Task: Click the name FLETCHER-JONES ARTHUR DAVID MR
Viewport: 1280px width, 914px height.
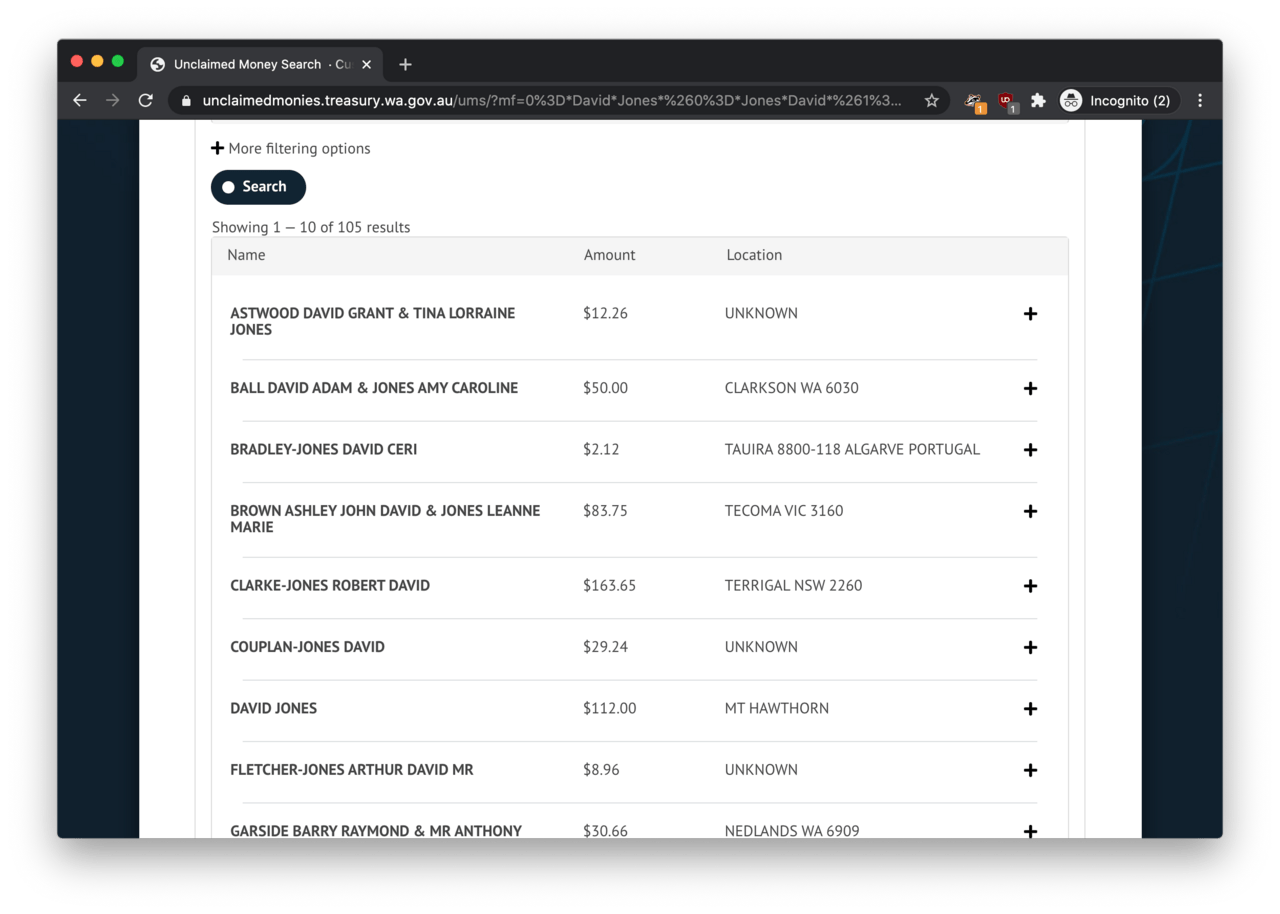Action: [352, 769]
